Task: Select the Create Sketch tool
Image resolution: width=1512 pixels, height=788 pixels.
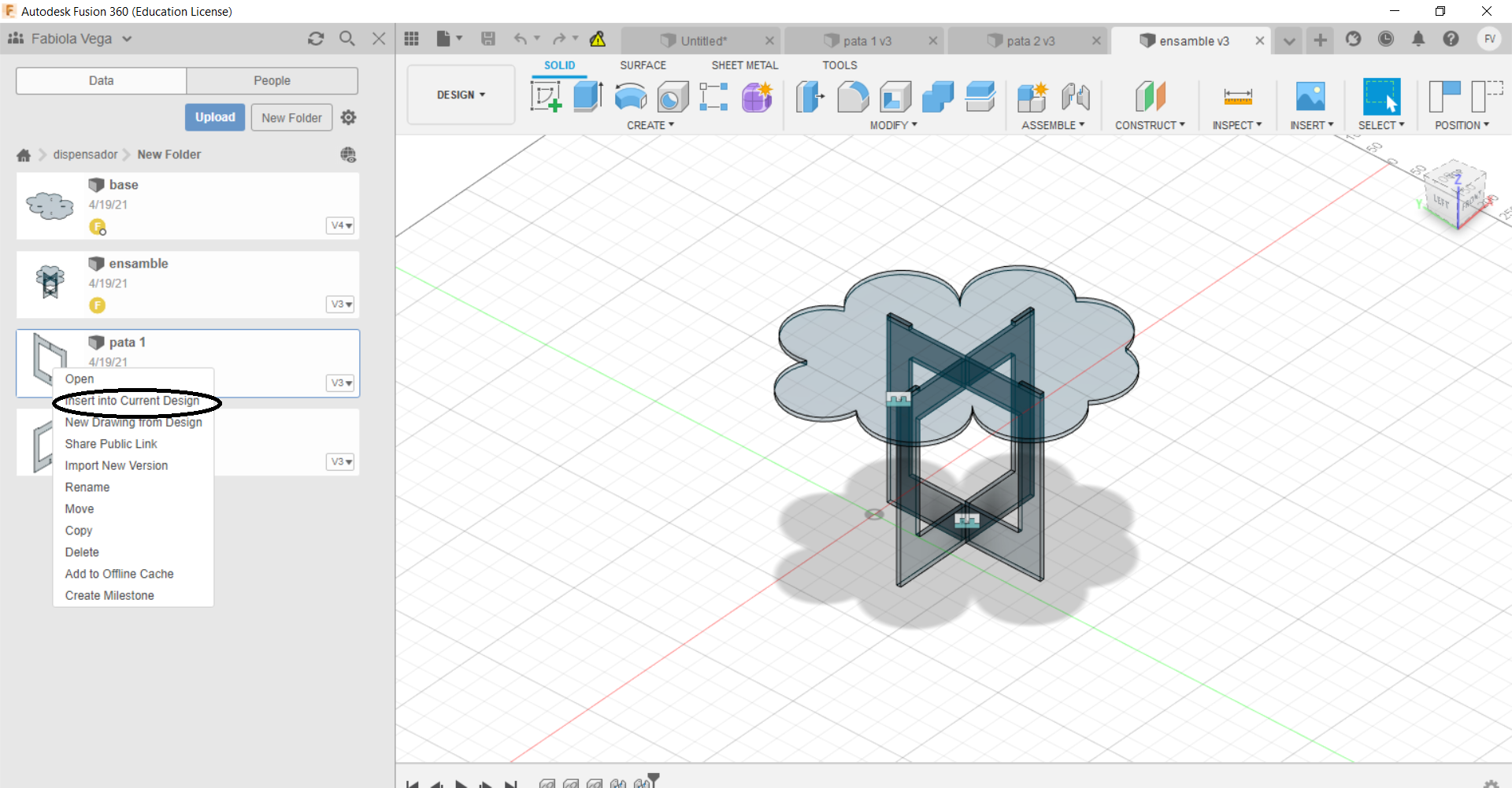Action: coord(547,97)
